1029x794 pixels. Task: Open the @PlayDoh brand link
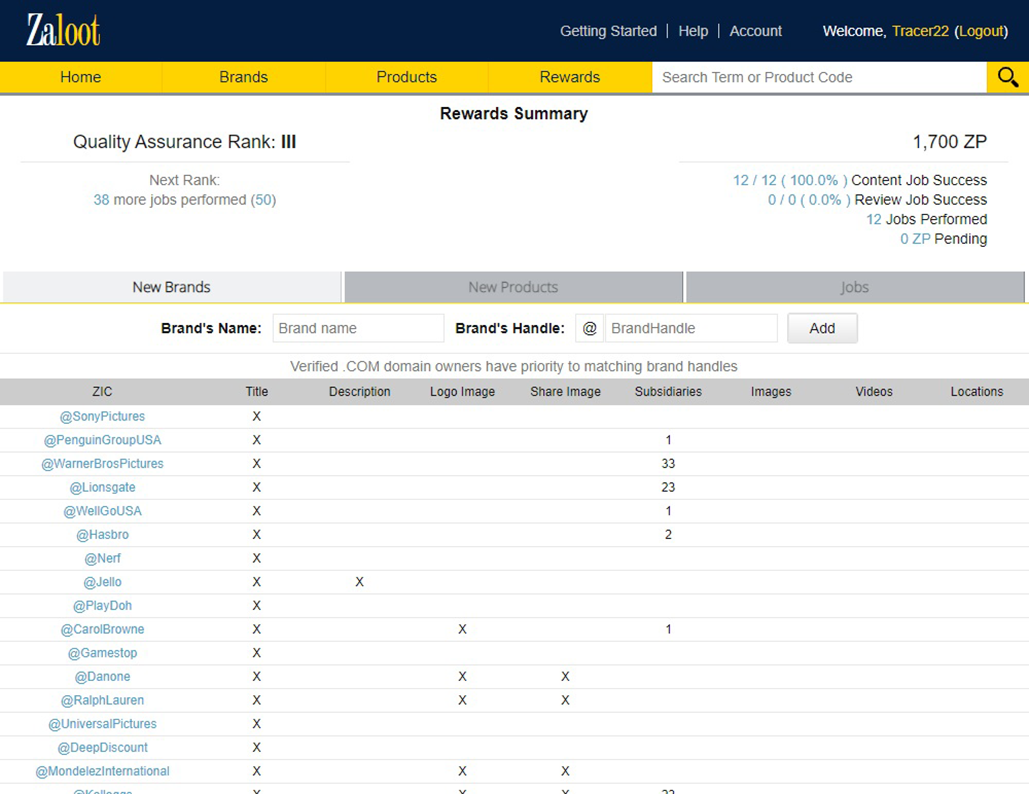tap(102, 606)
